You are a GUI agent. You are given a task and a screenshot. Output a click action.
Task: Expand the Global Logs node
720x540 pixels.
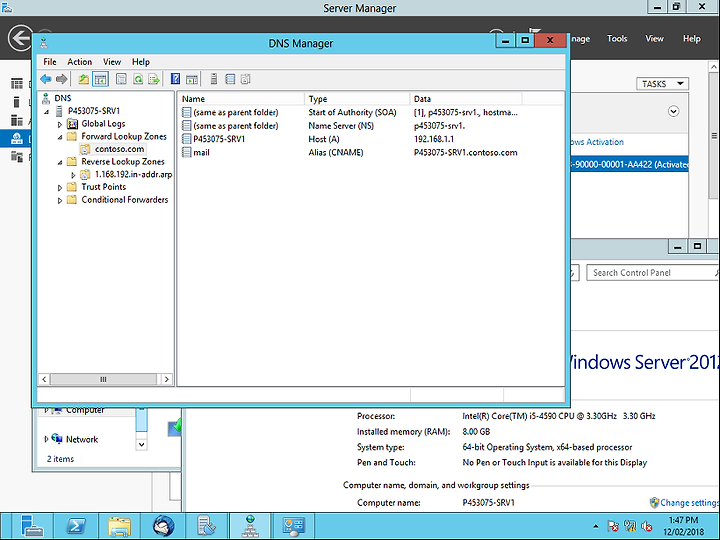(x=60, y=124)
